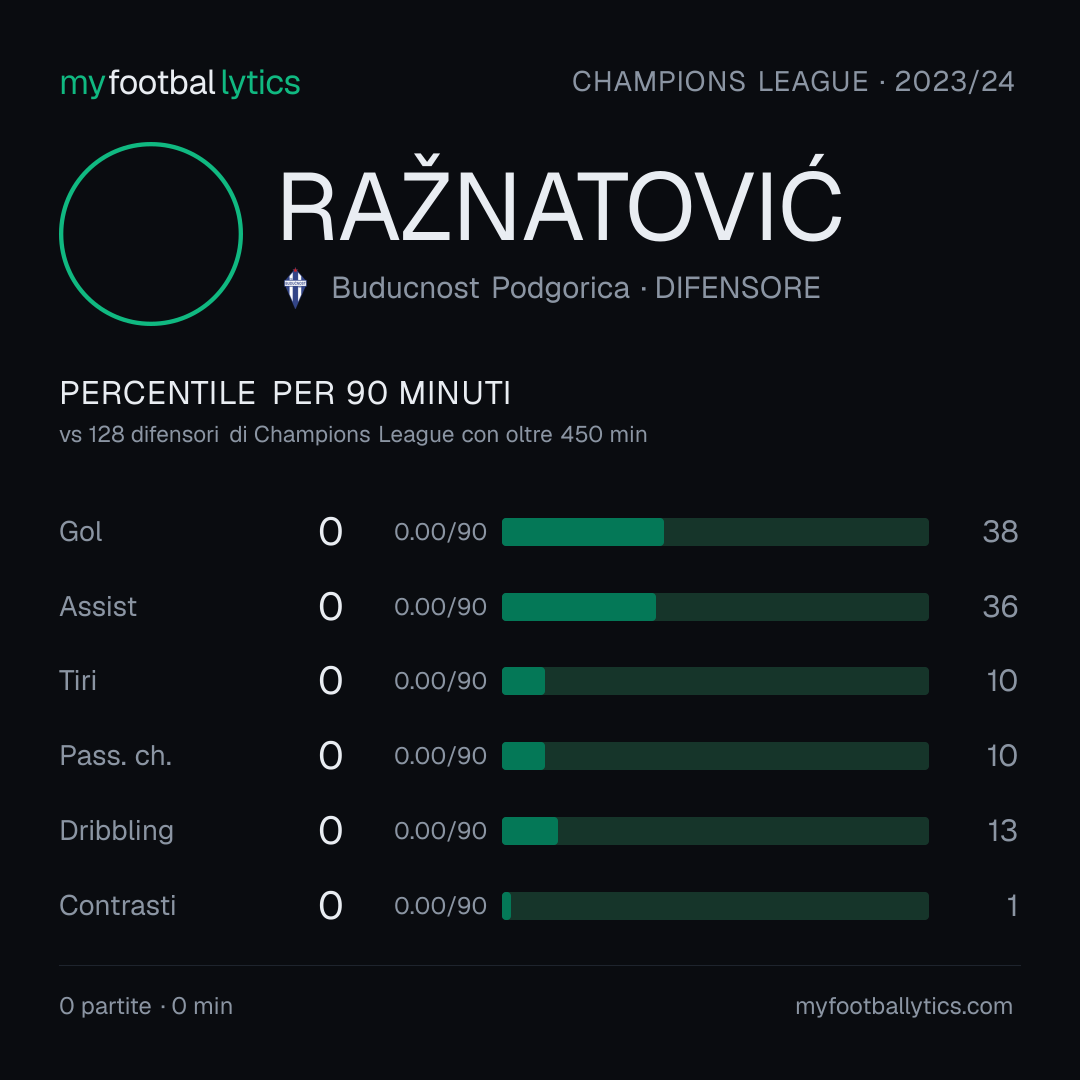
Task: Click the Buducnost Podgorica club crest icon
Action: (x=295, y=288)
